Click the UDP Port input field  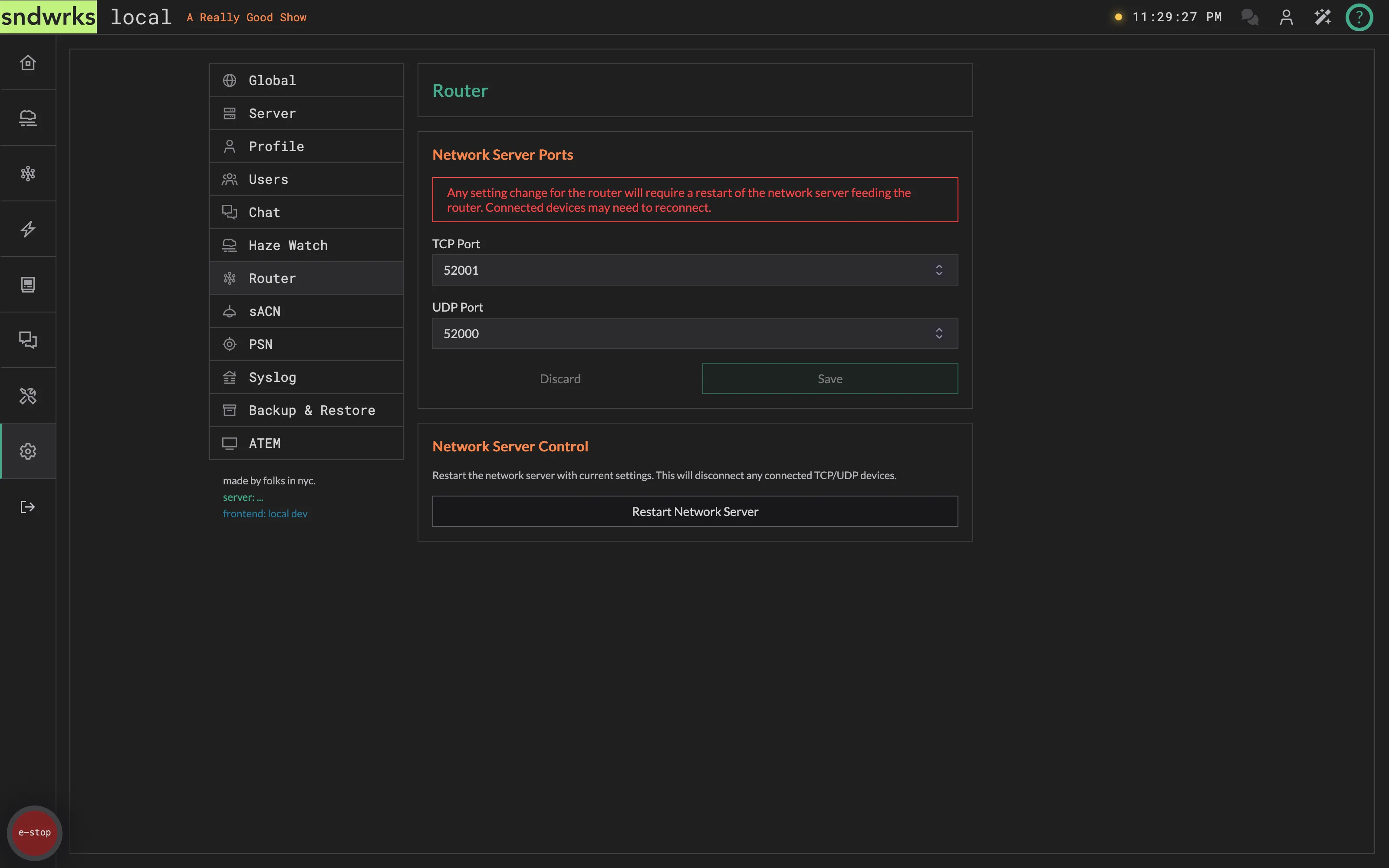coord(694,334)
